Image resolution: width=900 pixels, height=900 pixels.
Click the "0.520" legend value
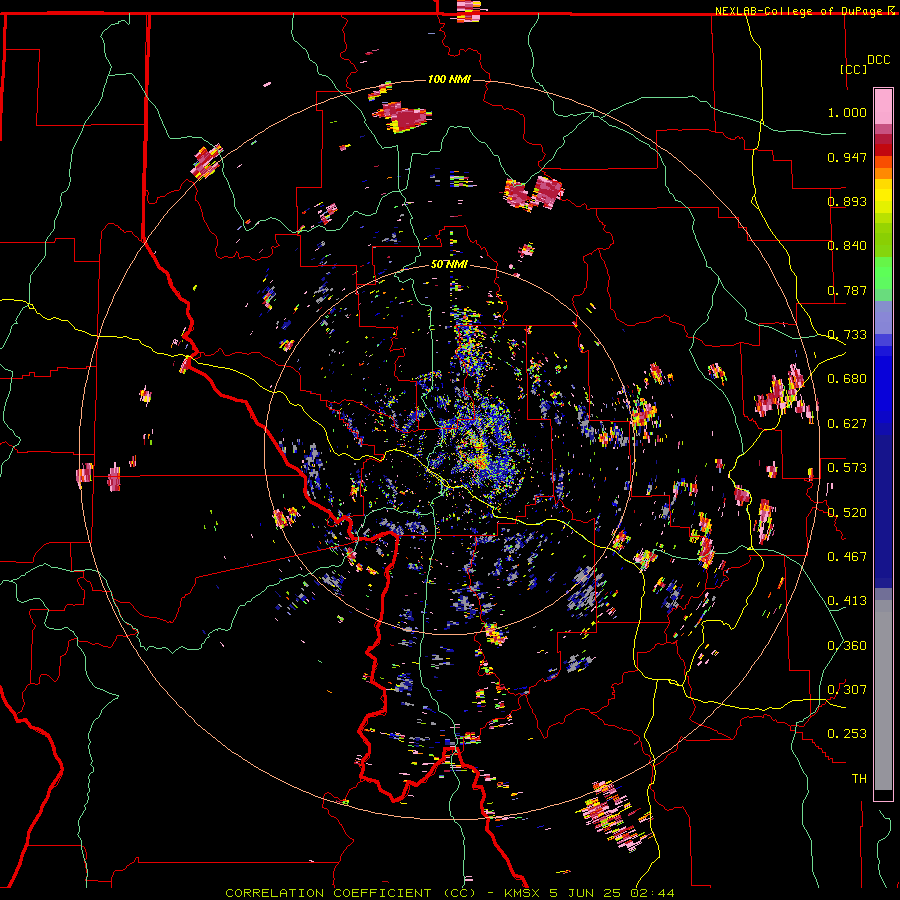(x=847, y=513)
